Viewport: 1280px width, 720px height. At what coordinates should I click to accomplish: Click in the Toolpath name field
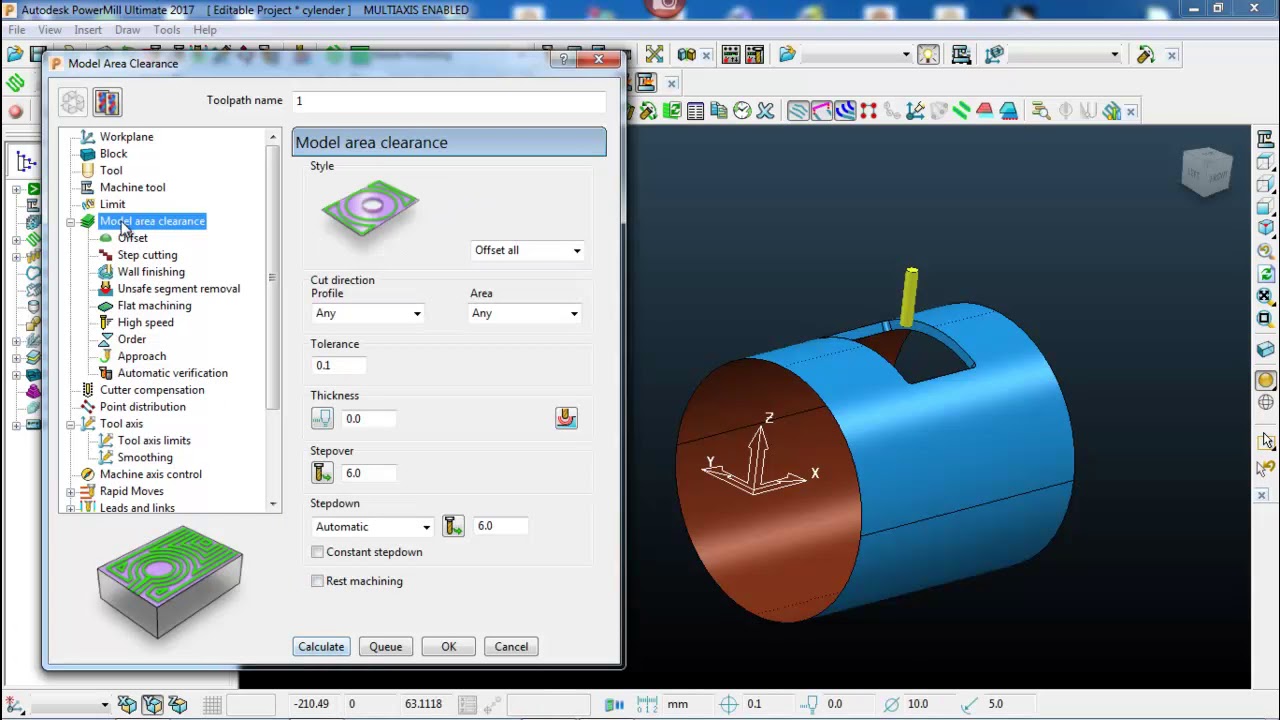tap(449, 101)
